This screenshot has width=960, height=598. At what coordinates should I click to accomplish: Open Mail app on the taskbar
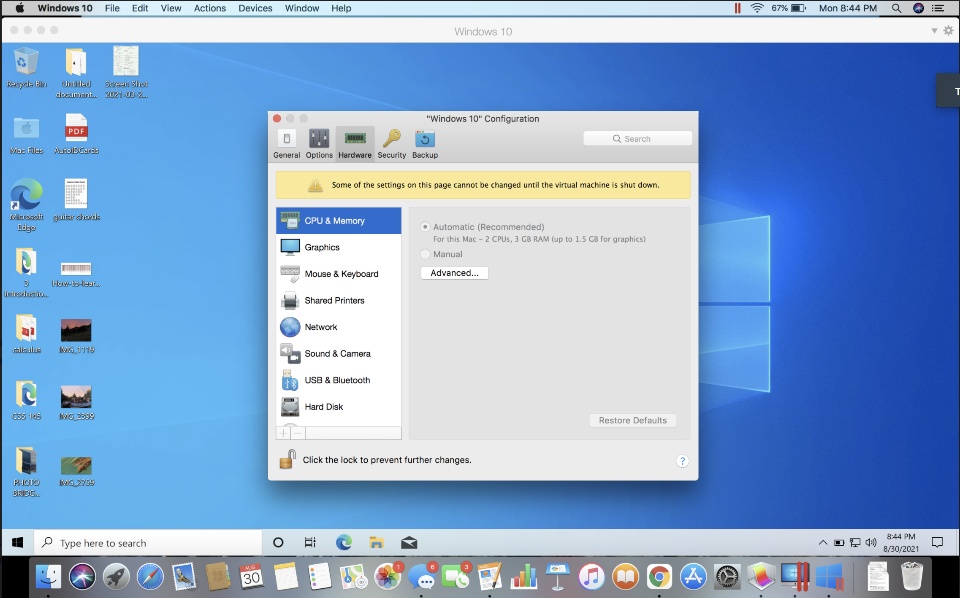pyautogui.click(x=409, y=542)
